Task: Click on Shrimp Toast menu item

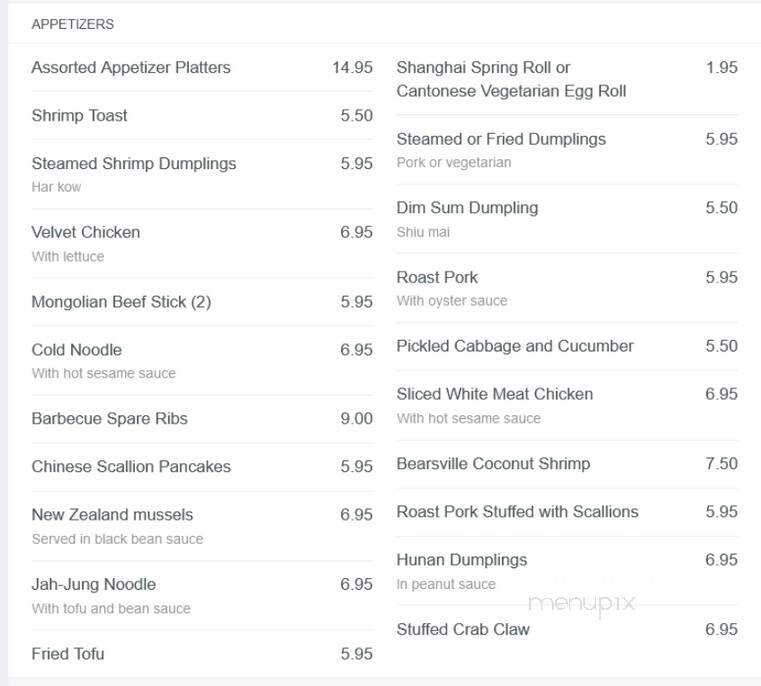Action: pyautogui.click(x=80, y=116)
